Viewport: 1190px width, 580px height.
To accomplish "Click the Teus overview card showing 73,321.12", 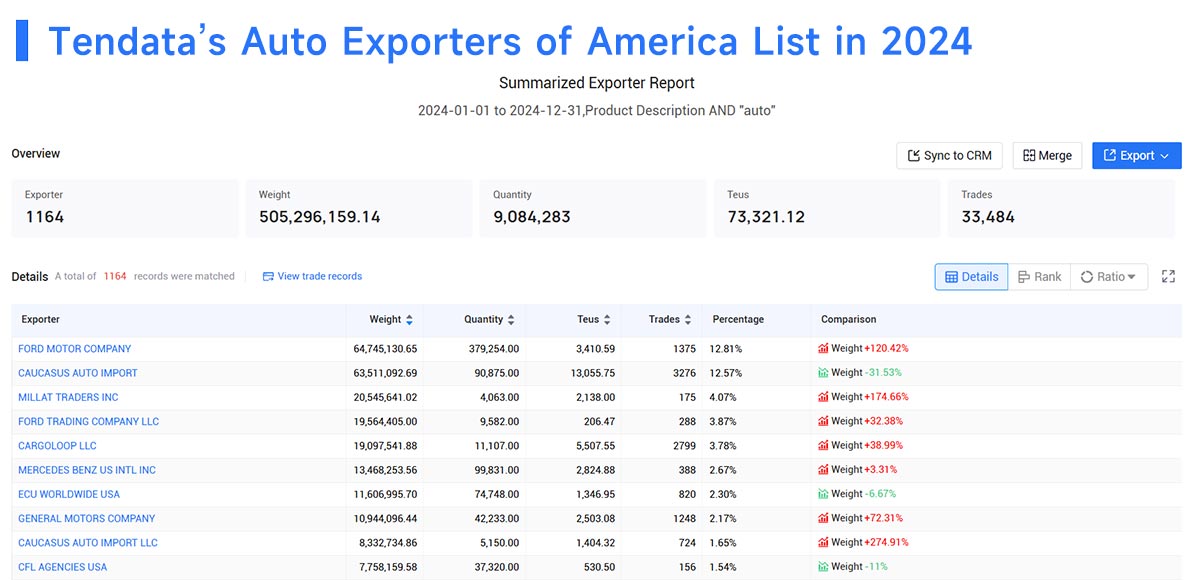I will tap(826, 208).
